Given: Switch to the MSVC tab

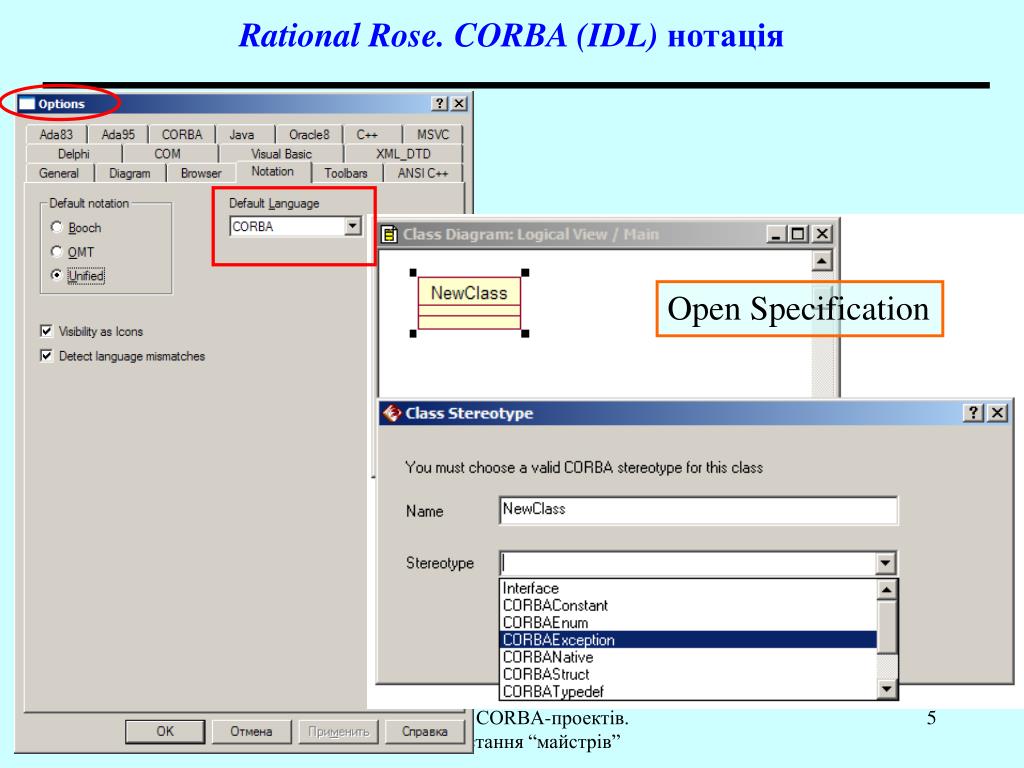Looking at the screenshot, I should pyautogui.click(x=433, y=135).
